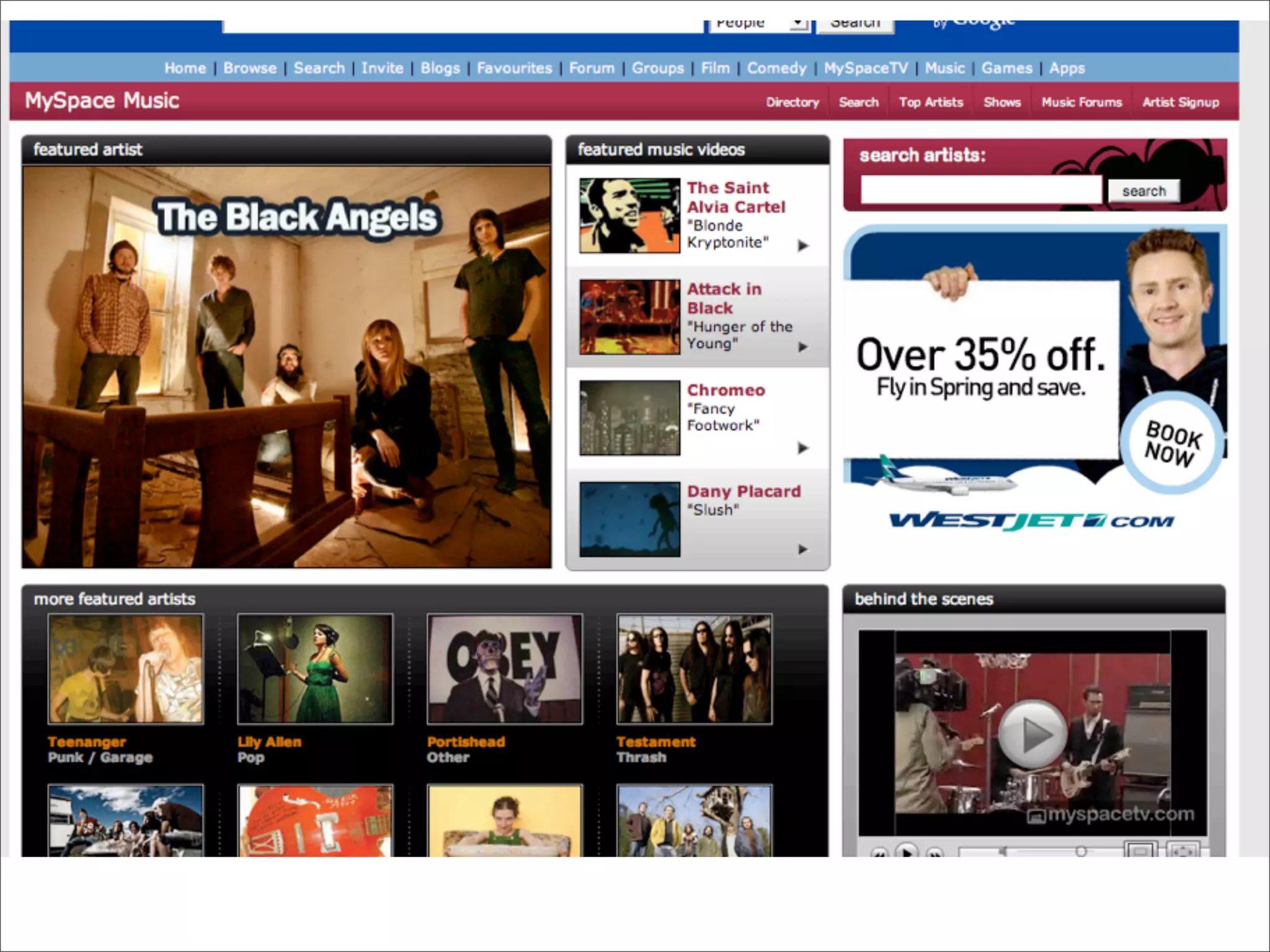Open the Music nav link
1270x952 pixels.
click(944, 68)
